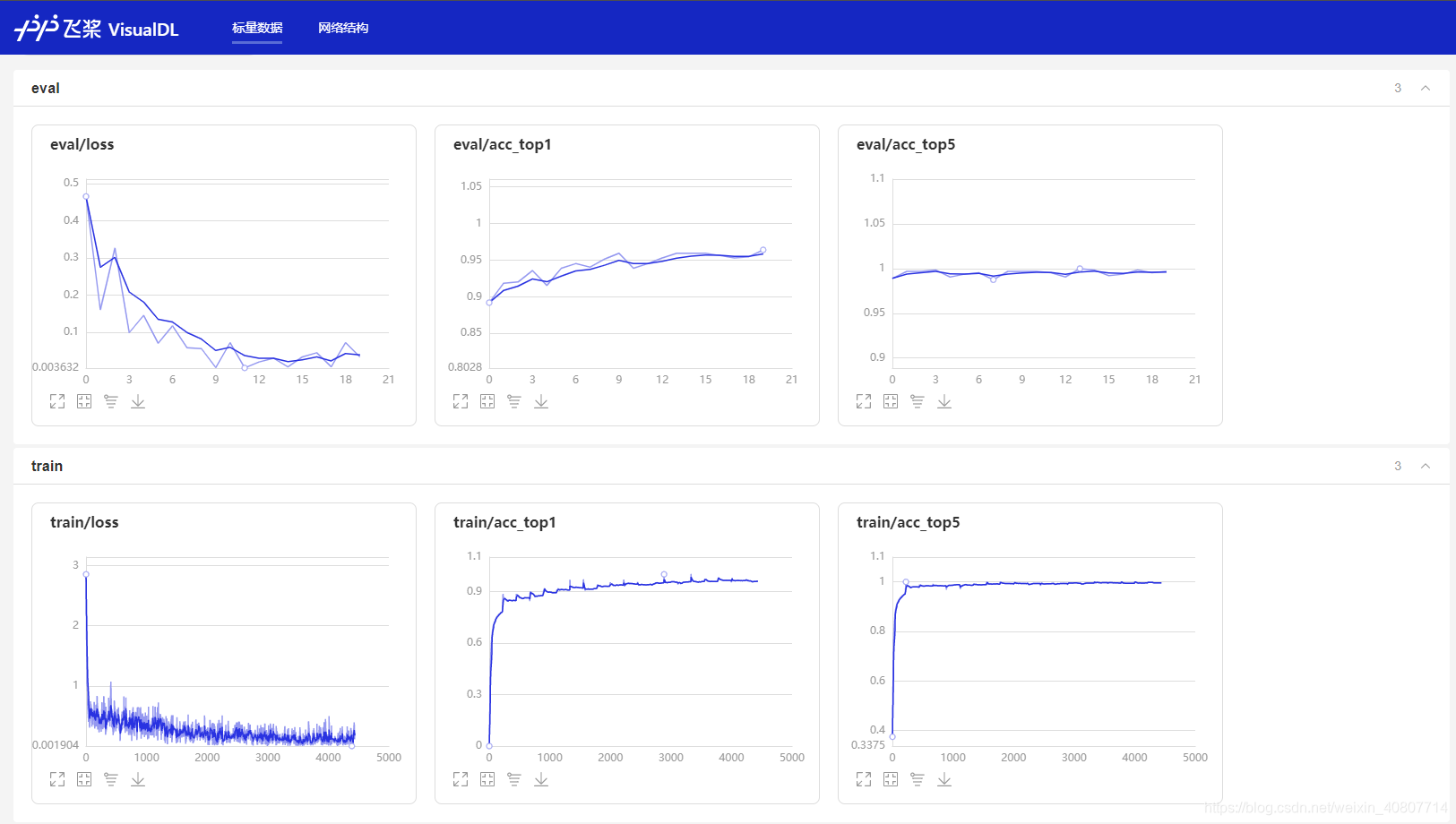This screenshot has height=824, width=1456.
Task: Download the eval/acc_top1 chart data
Action: [541, 401]
